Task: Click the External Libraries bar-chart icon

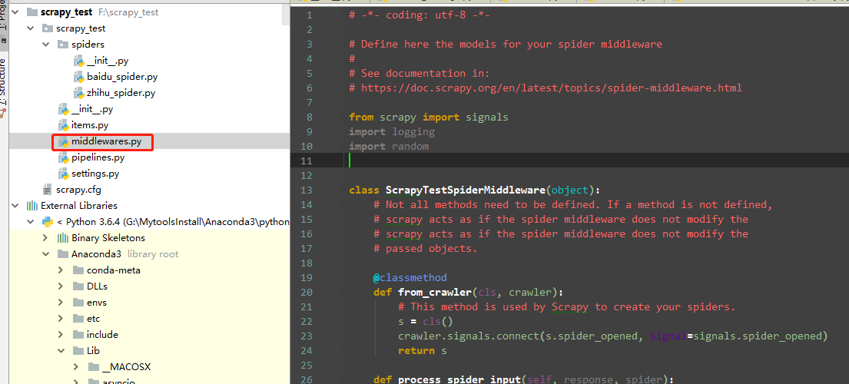Action: coord(32,206)
